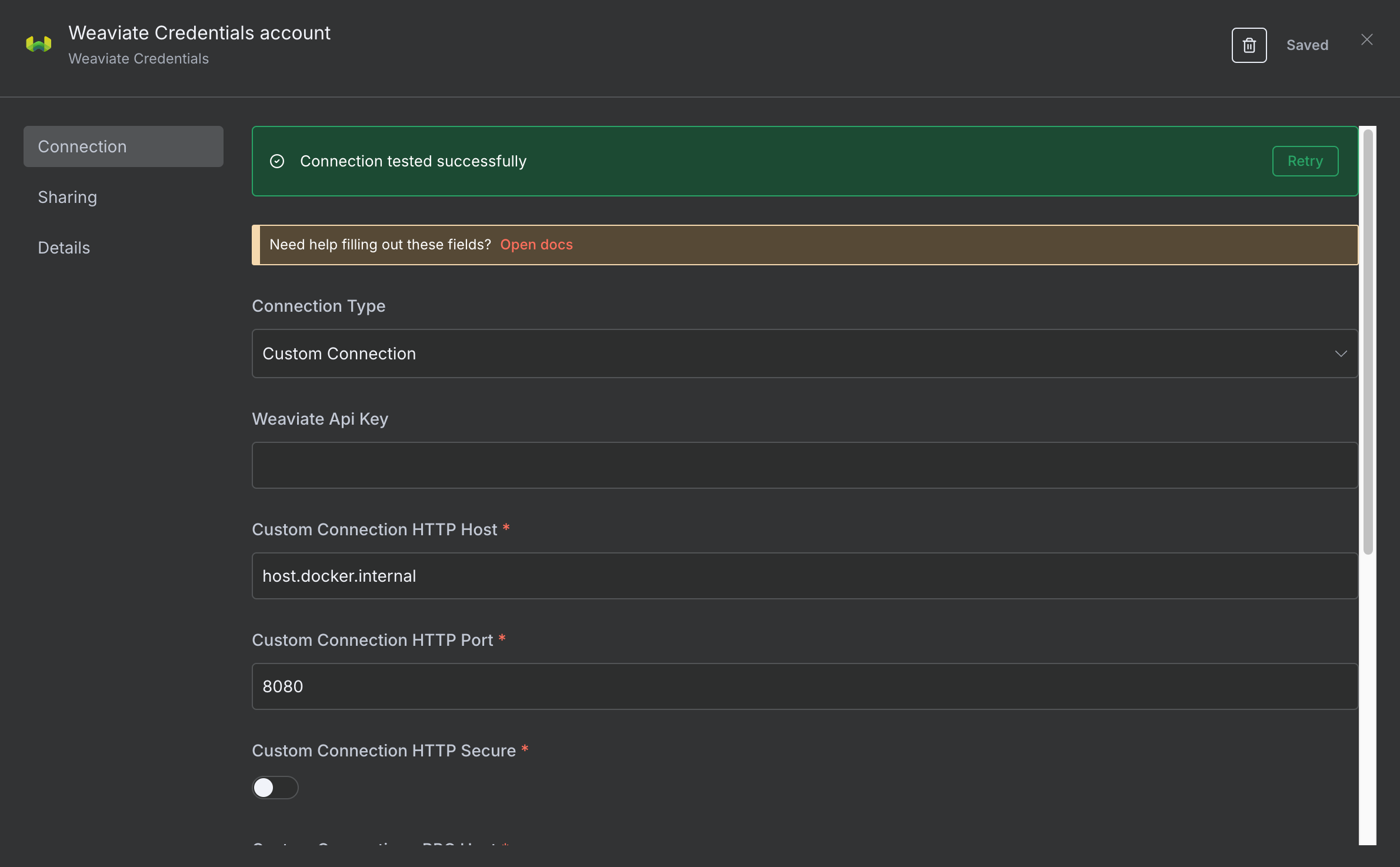Image resolution: width=1400 pixels, height=867 pixels.
Task: Click the Weaviate logo icon
Action: 38,43
